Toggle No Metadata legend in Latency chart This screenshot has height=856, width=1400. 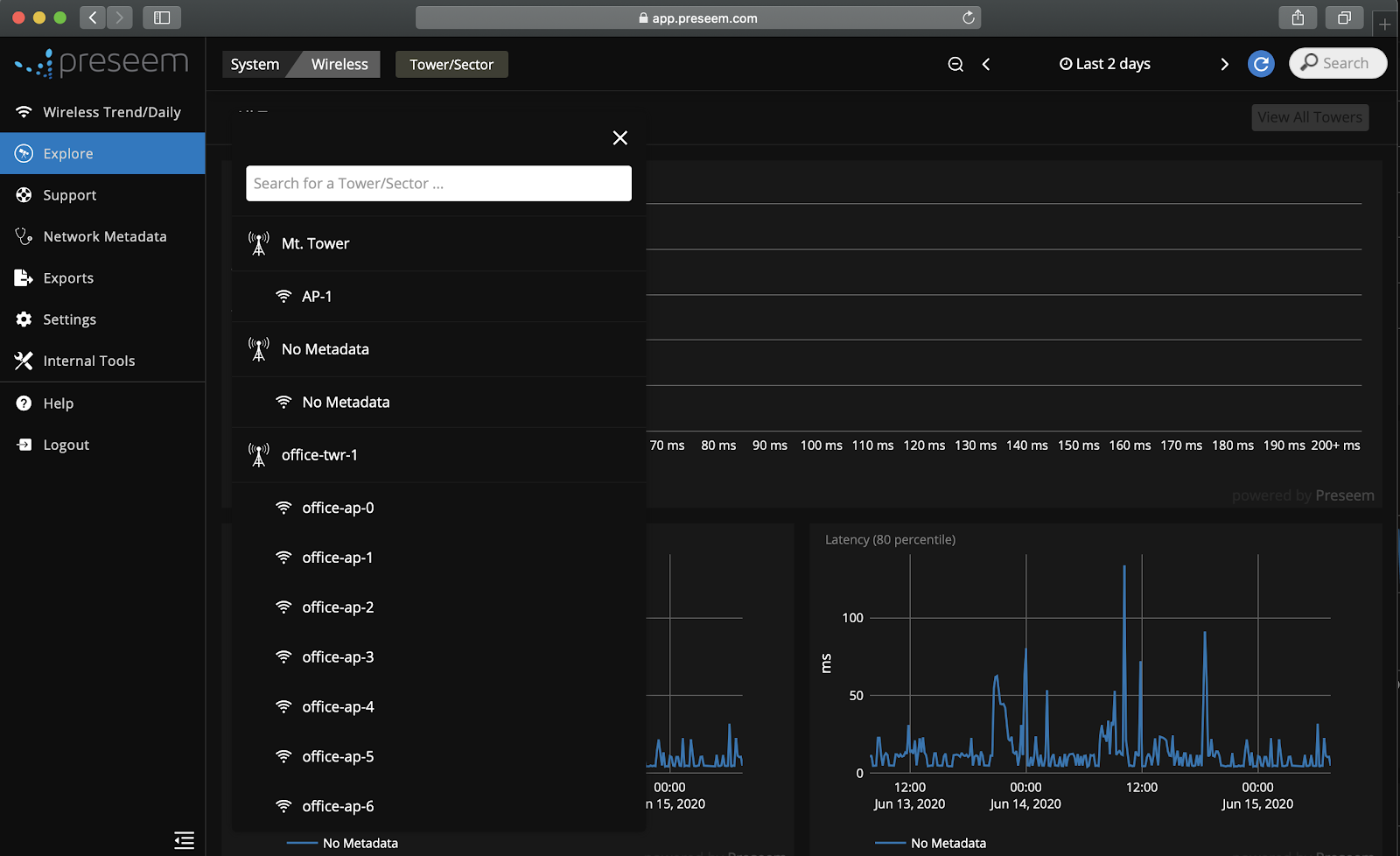click(x=930, y=844)
